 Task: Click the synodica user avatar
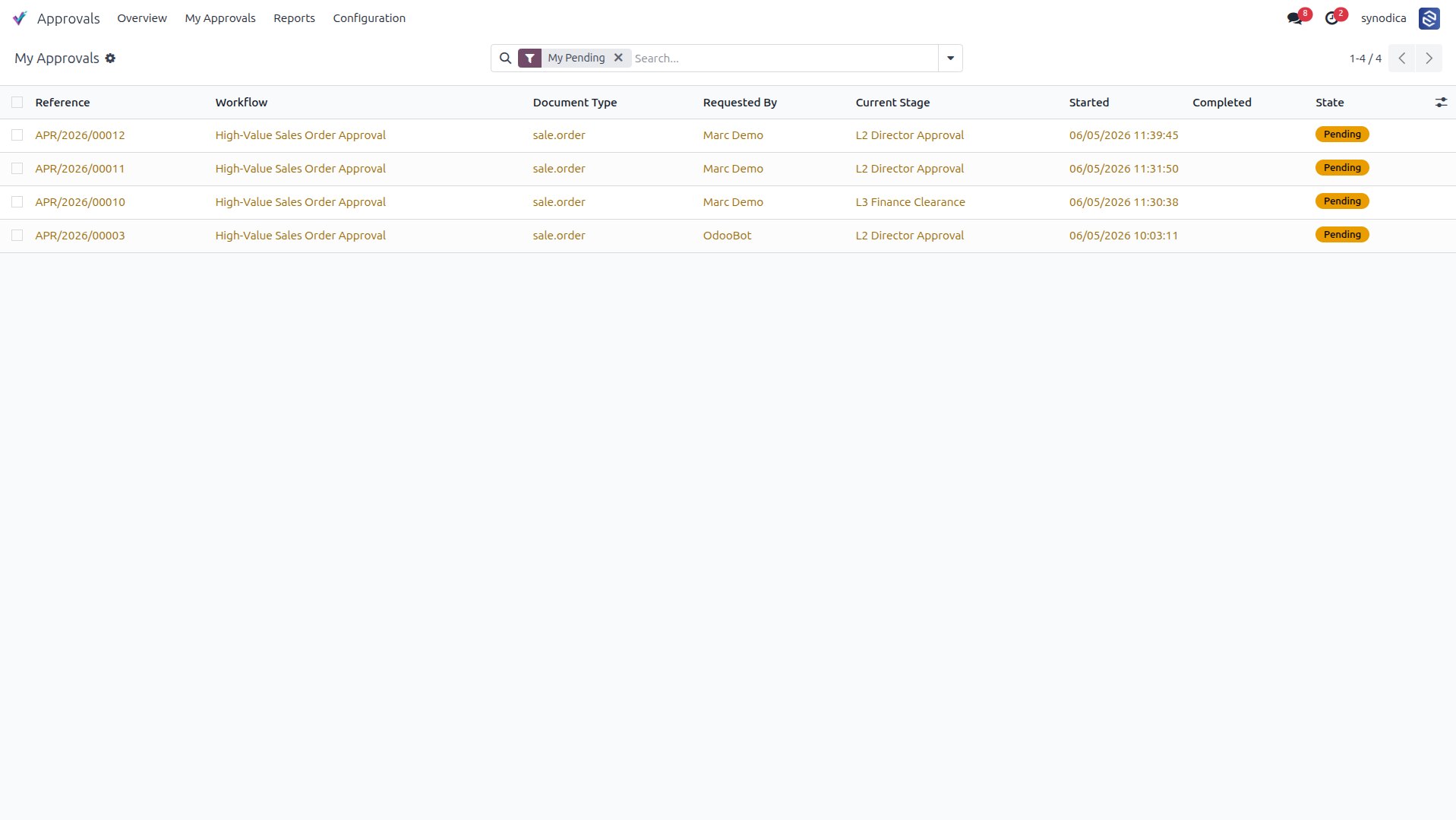(x=1429, y=18)
